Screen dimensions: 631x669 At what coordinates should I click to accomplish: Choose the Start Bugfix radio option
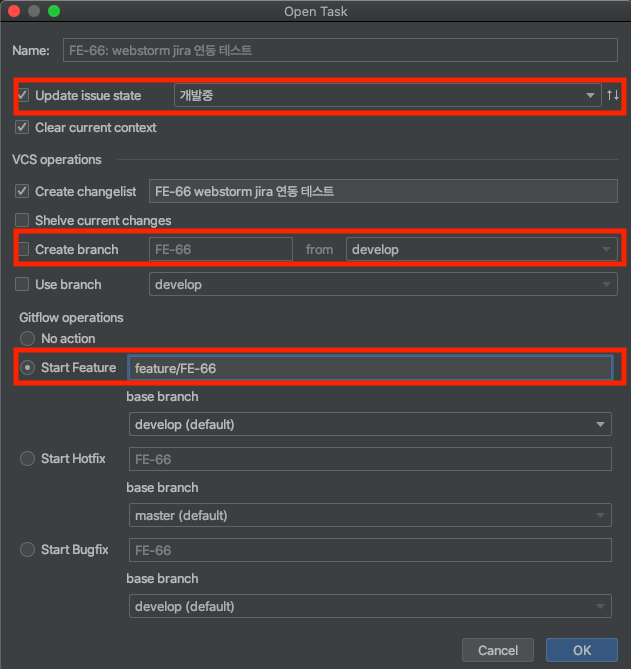pyautogui.click(x=27, y=550)
